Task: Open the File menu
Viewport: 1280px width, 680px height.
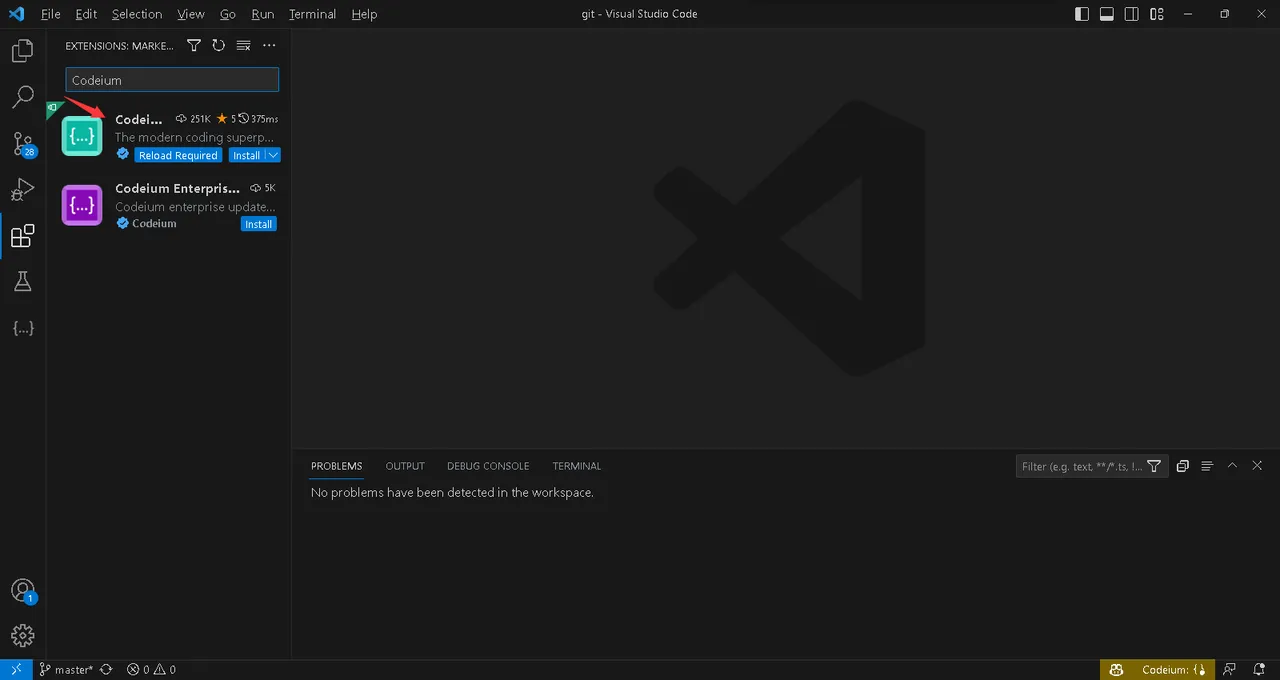Action: (x=51, y=14)
